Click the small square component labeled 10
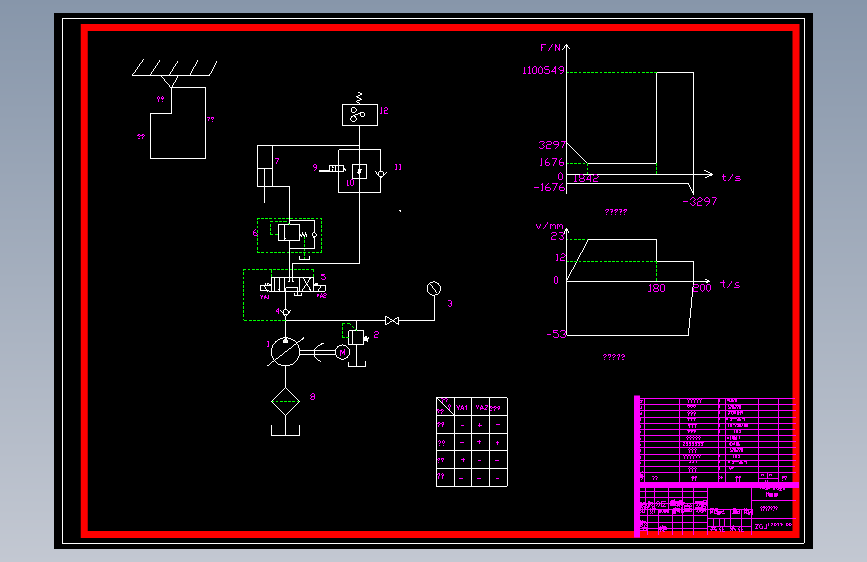Screen dimensions: 867x562 (x=359, y=171)
